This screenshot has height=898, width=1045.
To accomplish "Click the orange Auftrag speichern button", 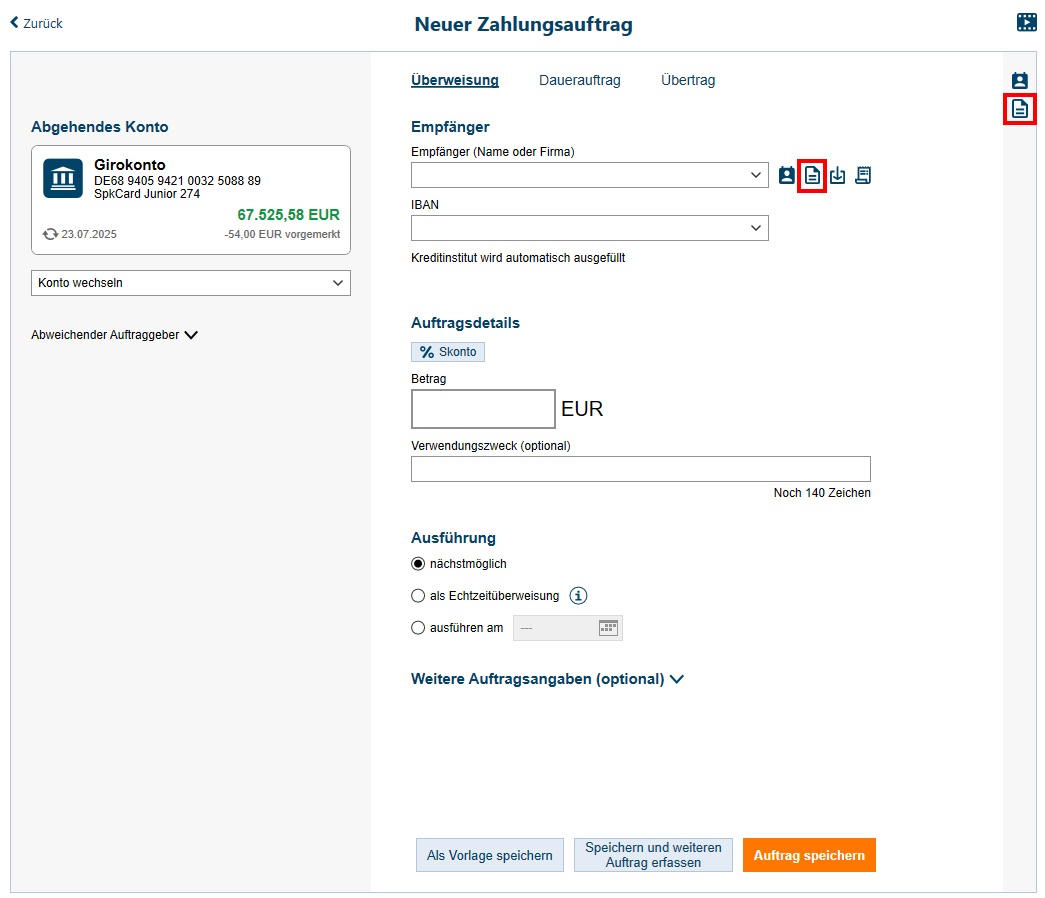I will tap(809, 855).
